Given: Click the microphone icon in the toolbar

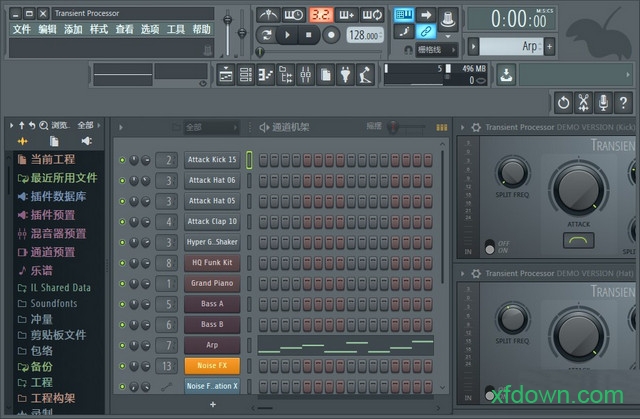Looking at the screenshot, I should point(603,102).
